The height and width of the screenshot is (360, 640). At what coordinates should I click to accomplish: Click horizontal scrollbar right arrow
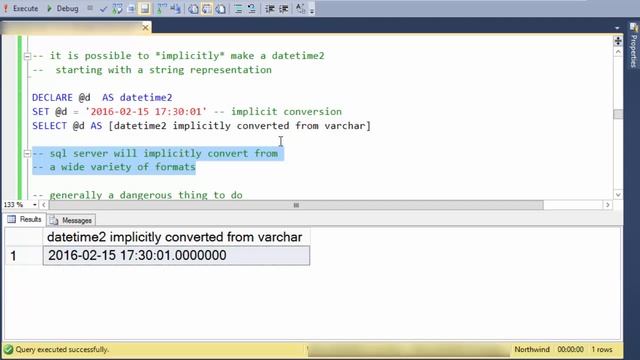pyautogui.click(x=607, y=204)
